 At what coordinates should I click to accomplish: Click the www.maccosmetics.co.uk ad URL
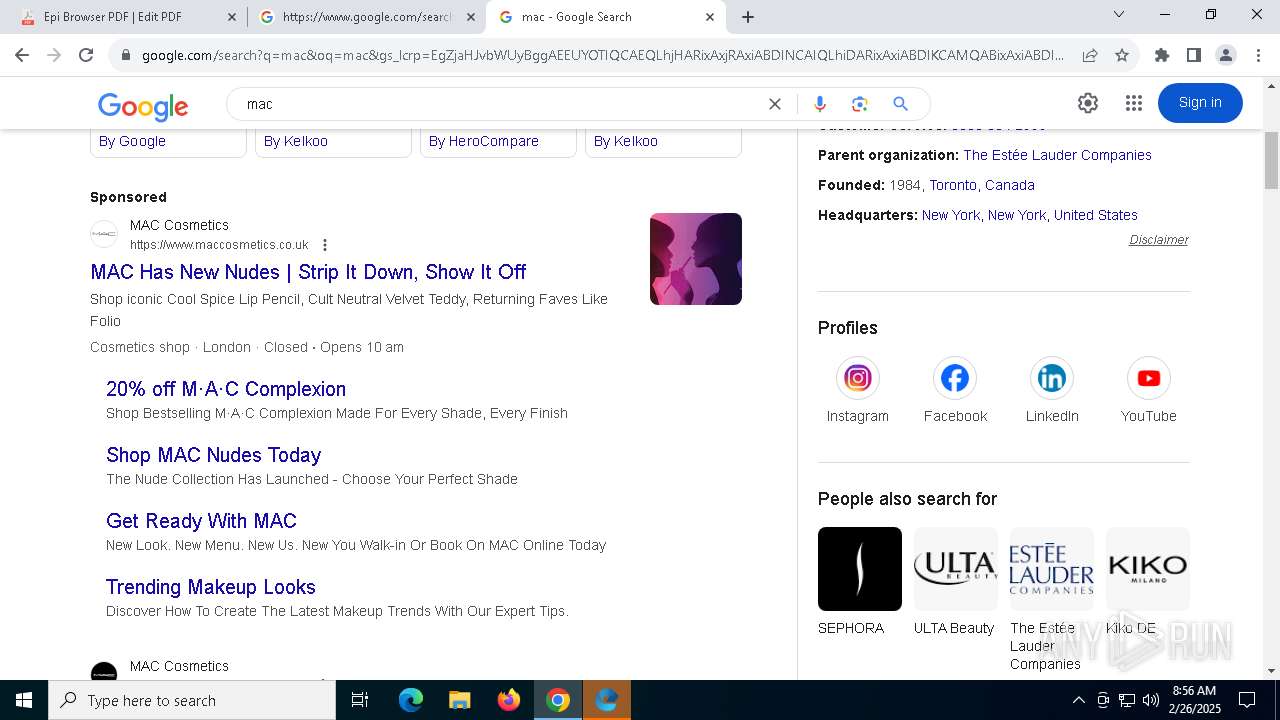(x=219, y=245)
